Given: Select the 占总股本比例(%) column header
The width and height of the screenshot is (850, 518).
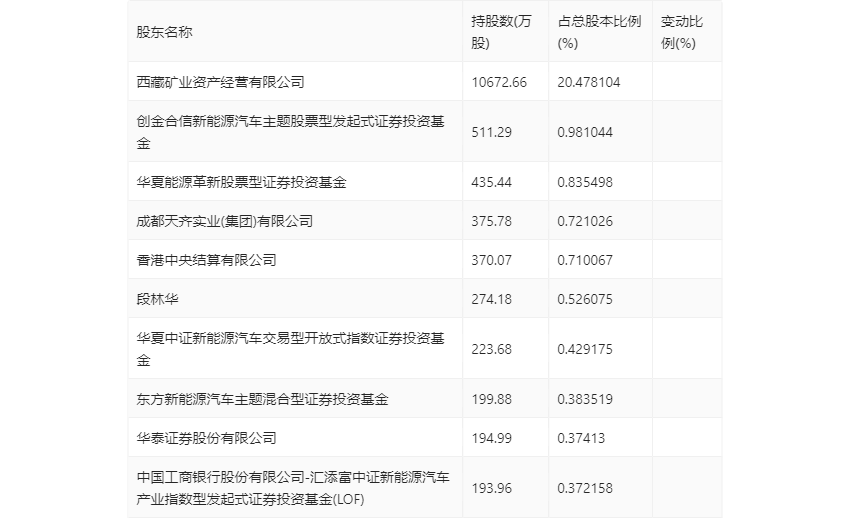Looking at the screenshot, I should point(599,33).
